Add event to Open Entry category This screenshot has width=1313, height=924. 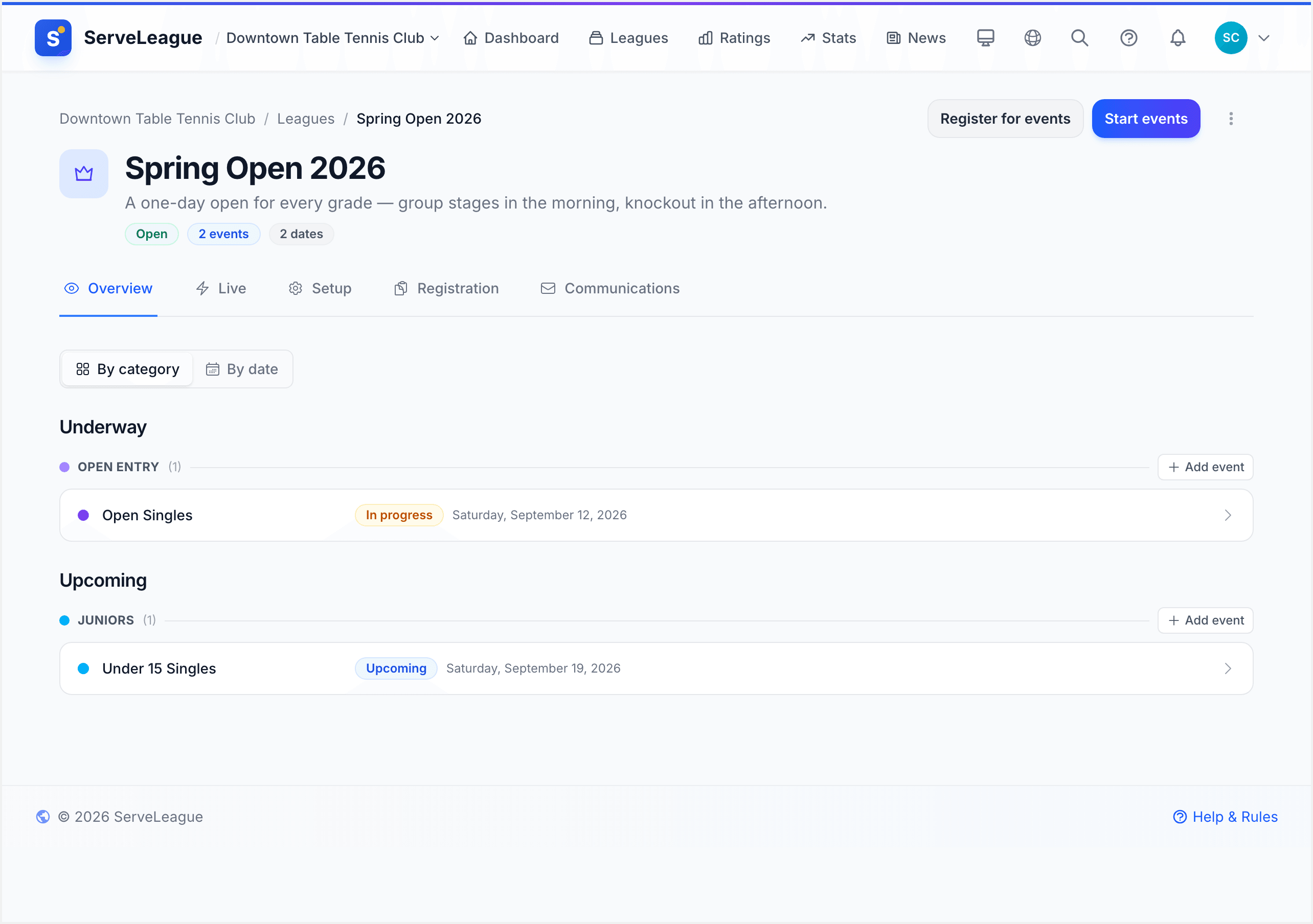click(x=1205, y=467)
